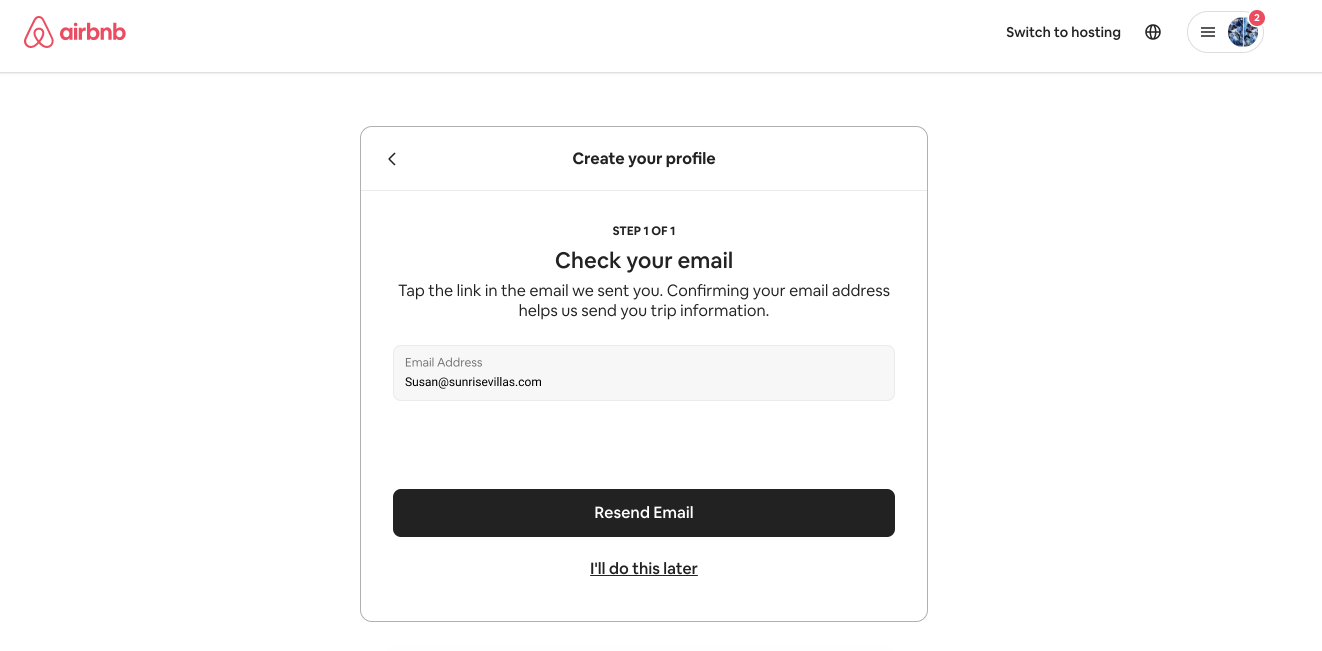Open the globe language selector

click(x=1153, y=32)
